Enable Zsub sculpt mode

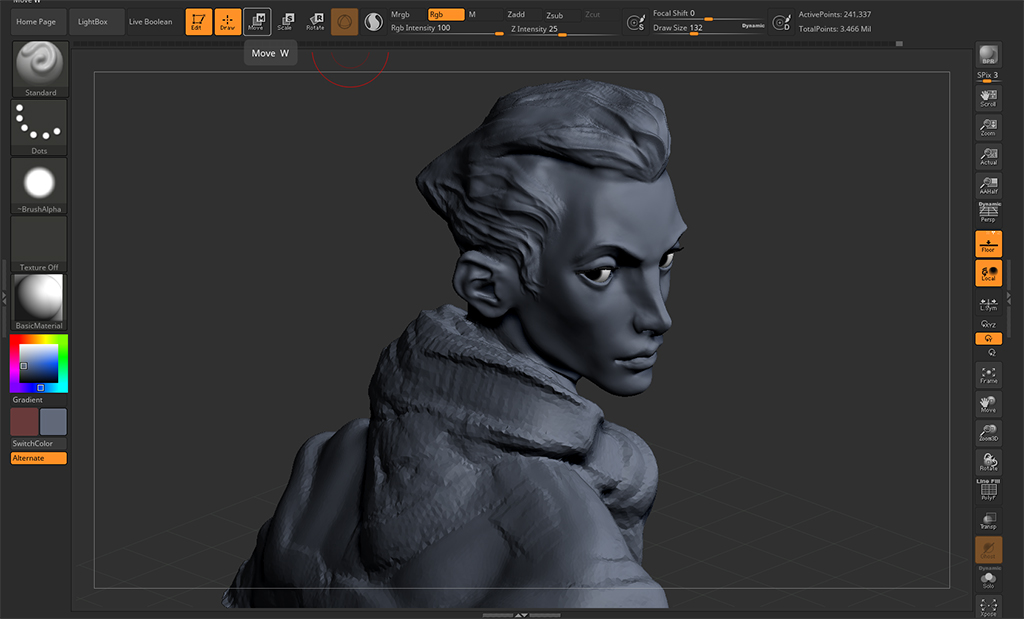(x=561, y=15)
